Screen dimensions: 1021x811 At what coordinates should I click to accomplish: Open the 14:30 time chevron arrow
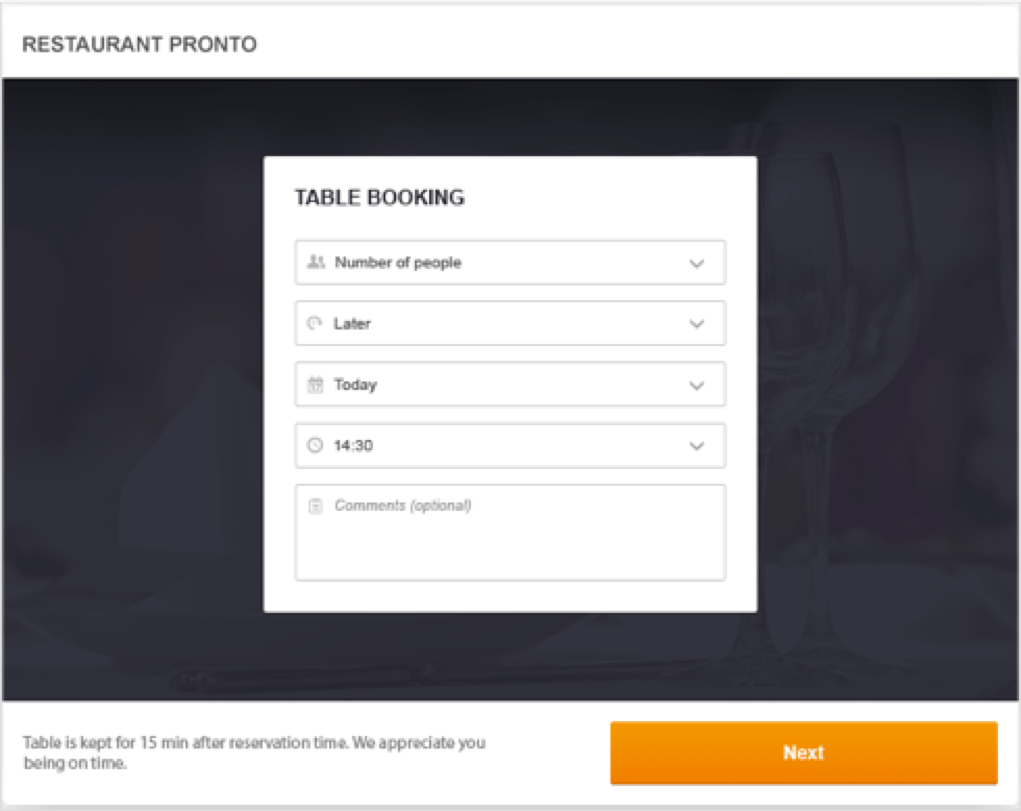click(x=697, y=447)
